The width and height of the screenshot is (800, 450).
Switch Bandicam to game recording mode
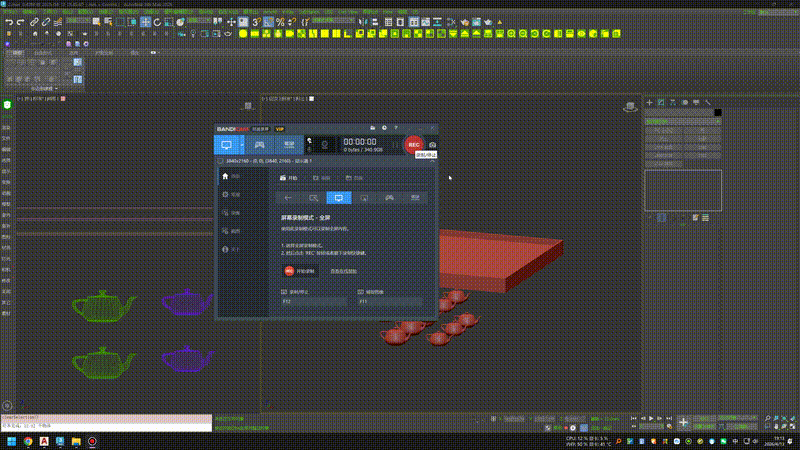(x=258, y=145)
